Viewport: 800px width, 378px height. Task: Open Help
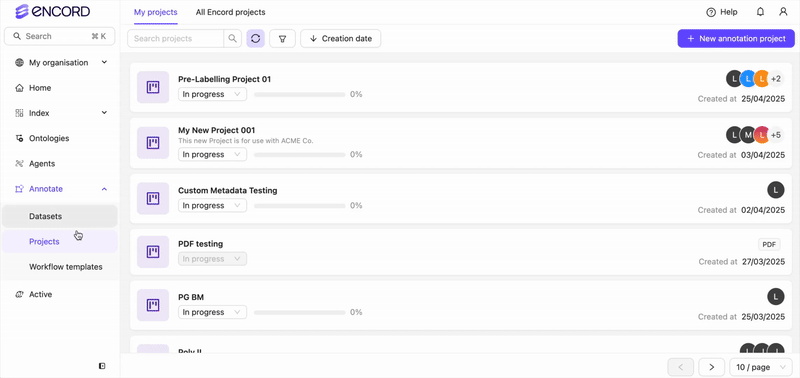(722, 12)
